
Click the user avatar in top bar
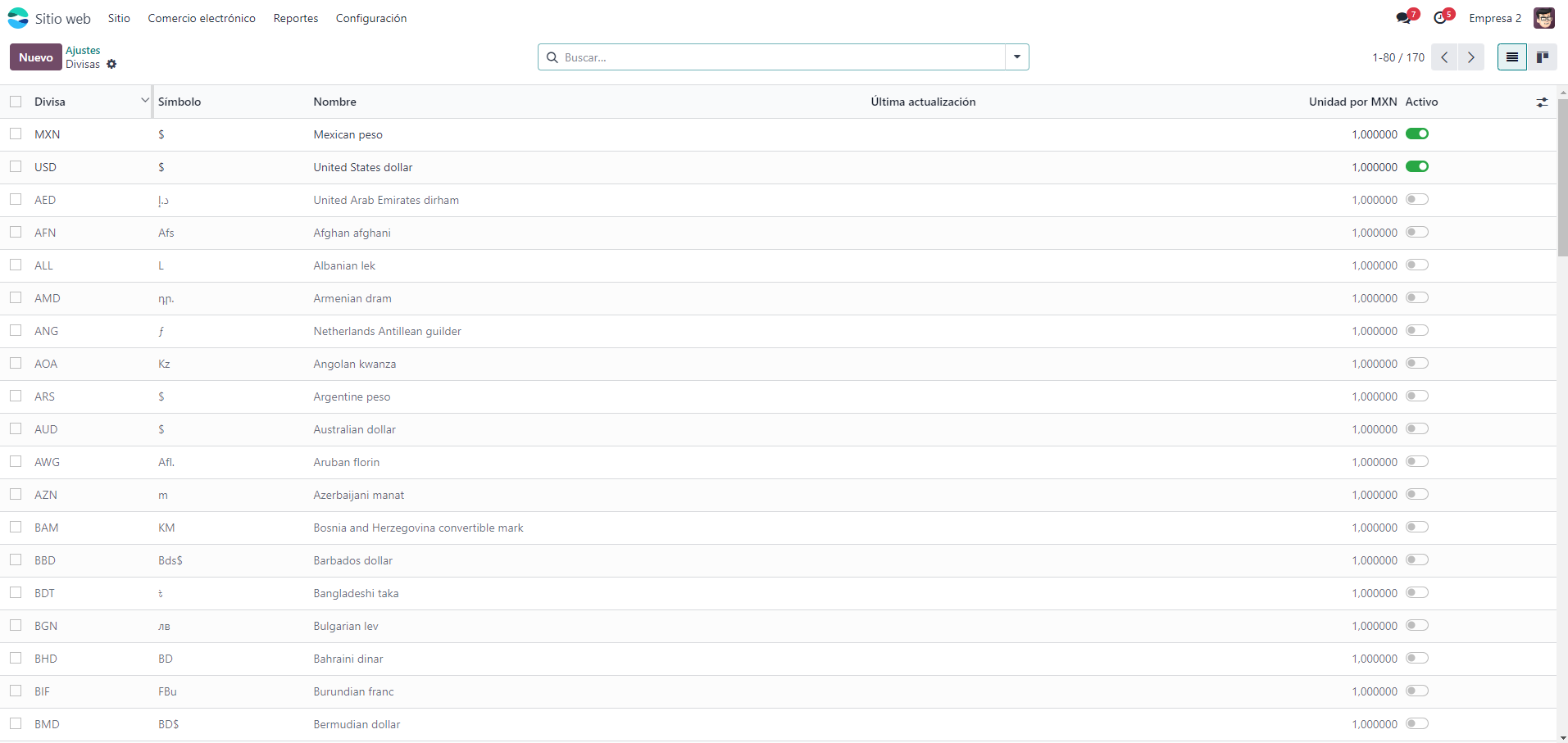click(x=1544, y=18)
